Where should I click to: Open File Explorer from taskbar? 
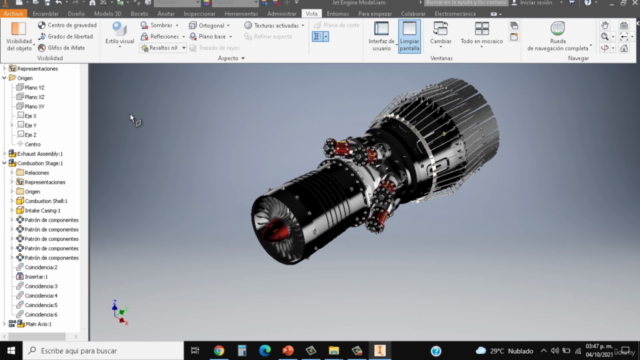(x=334, y=351)
